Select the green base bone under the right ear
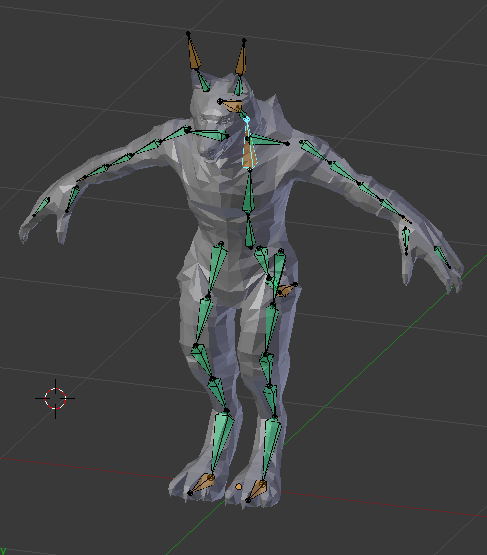The width and height of the screenshot is (487, 555). (239, 86)
